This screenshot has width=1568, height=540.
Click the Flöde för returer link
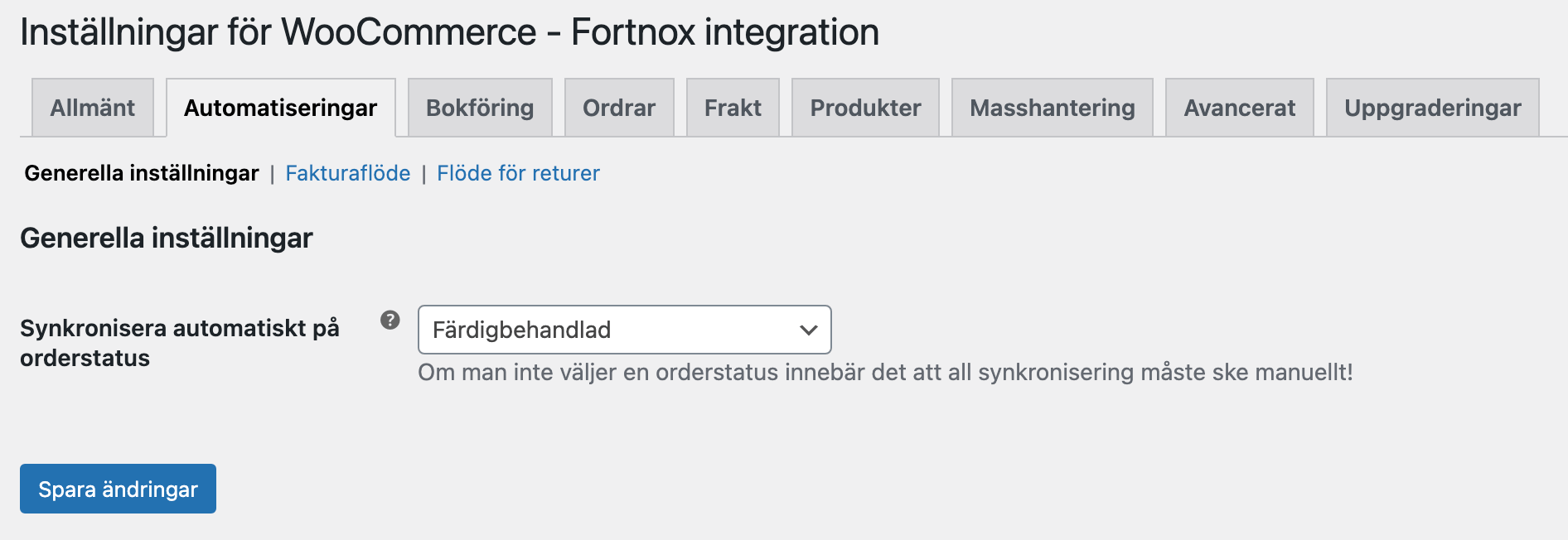(517, 173)
